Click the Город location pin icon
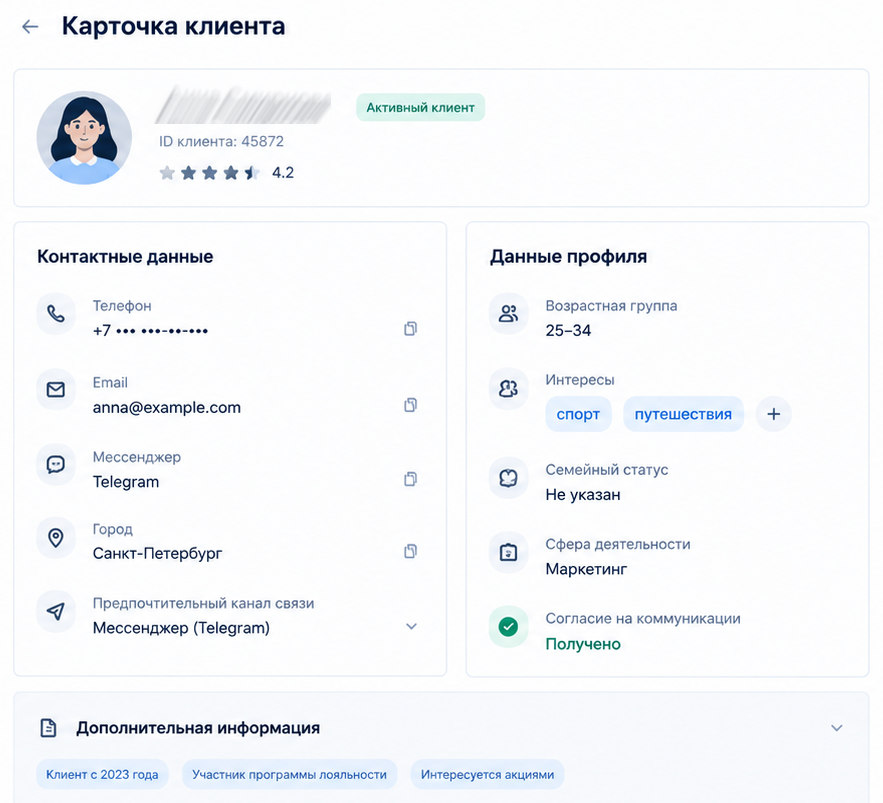 (x=56, y=538)
